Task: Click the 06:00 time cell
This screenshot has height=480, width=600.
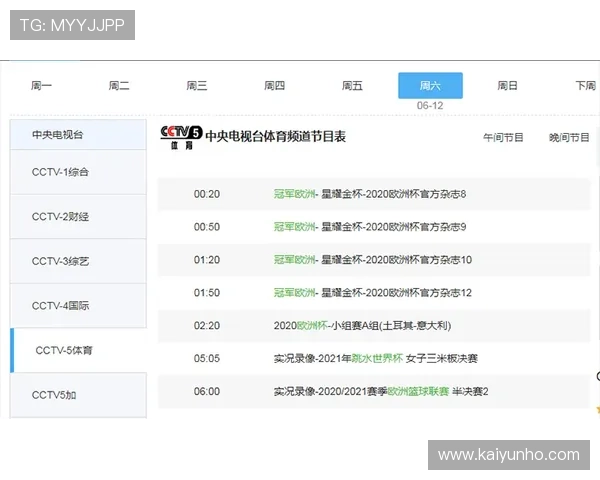Action: coord(207,392)
